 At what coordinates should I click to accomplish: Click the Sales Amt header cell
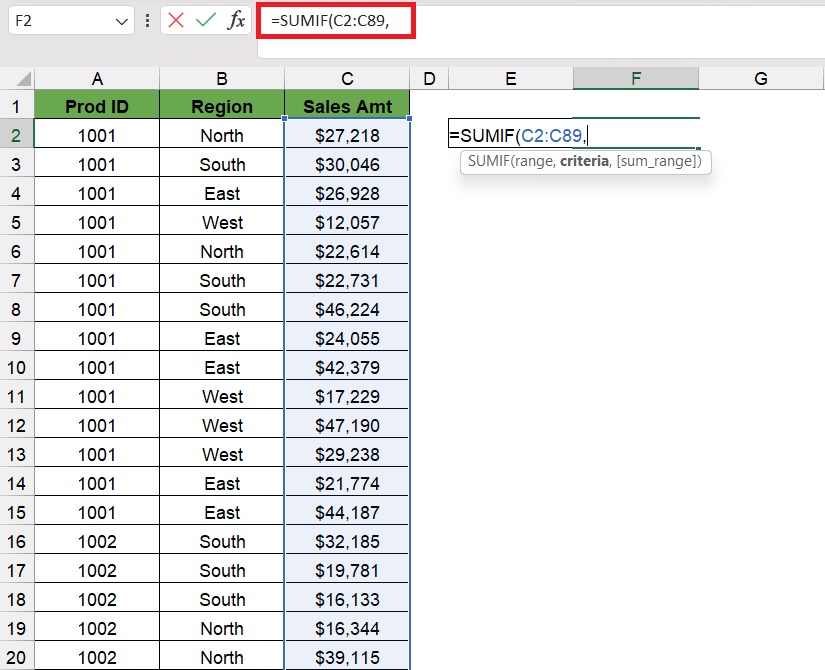point(347,106)
